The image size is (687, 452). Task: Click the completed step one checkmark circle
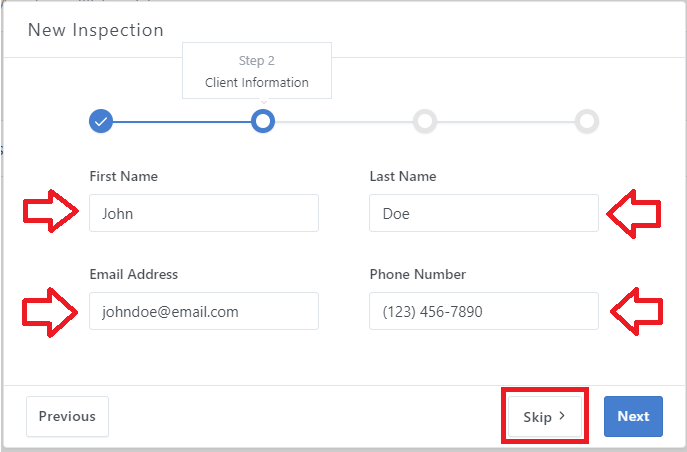coord(100,121)
